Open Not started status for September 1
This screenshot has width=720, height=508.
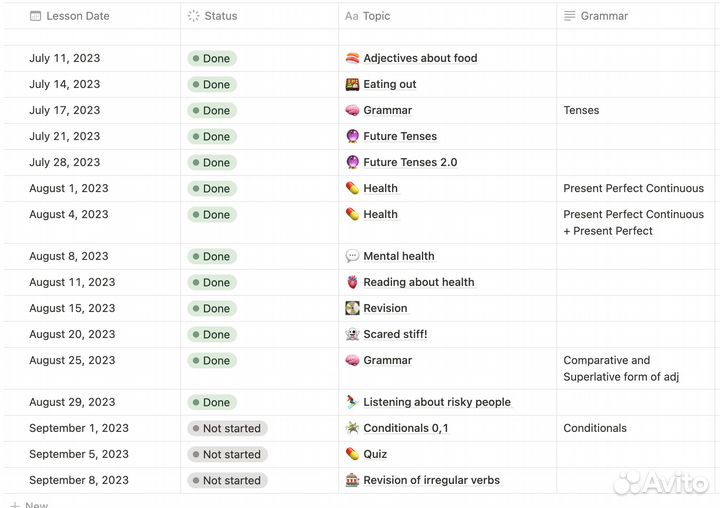[x=226, y=428]
